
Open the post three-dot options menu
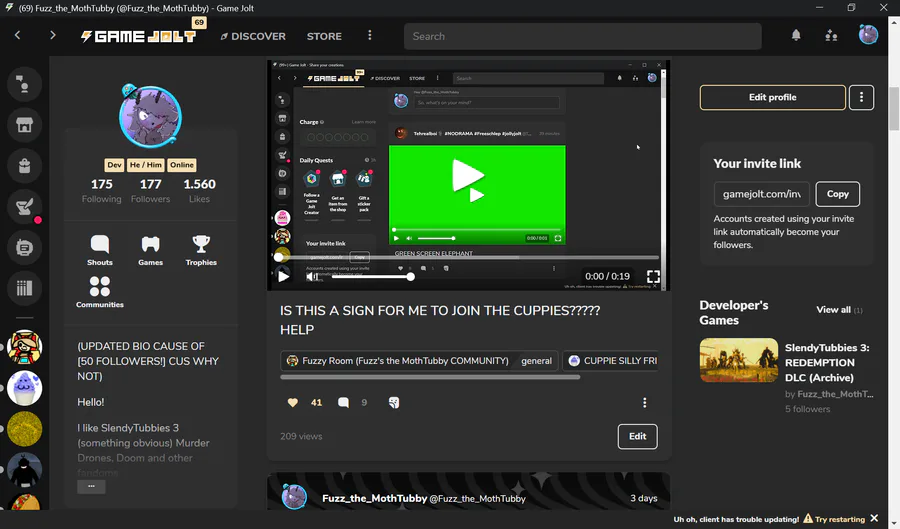coord(645,402)
